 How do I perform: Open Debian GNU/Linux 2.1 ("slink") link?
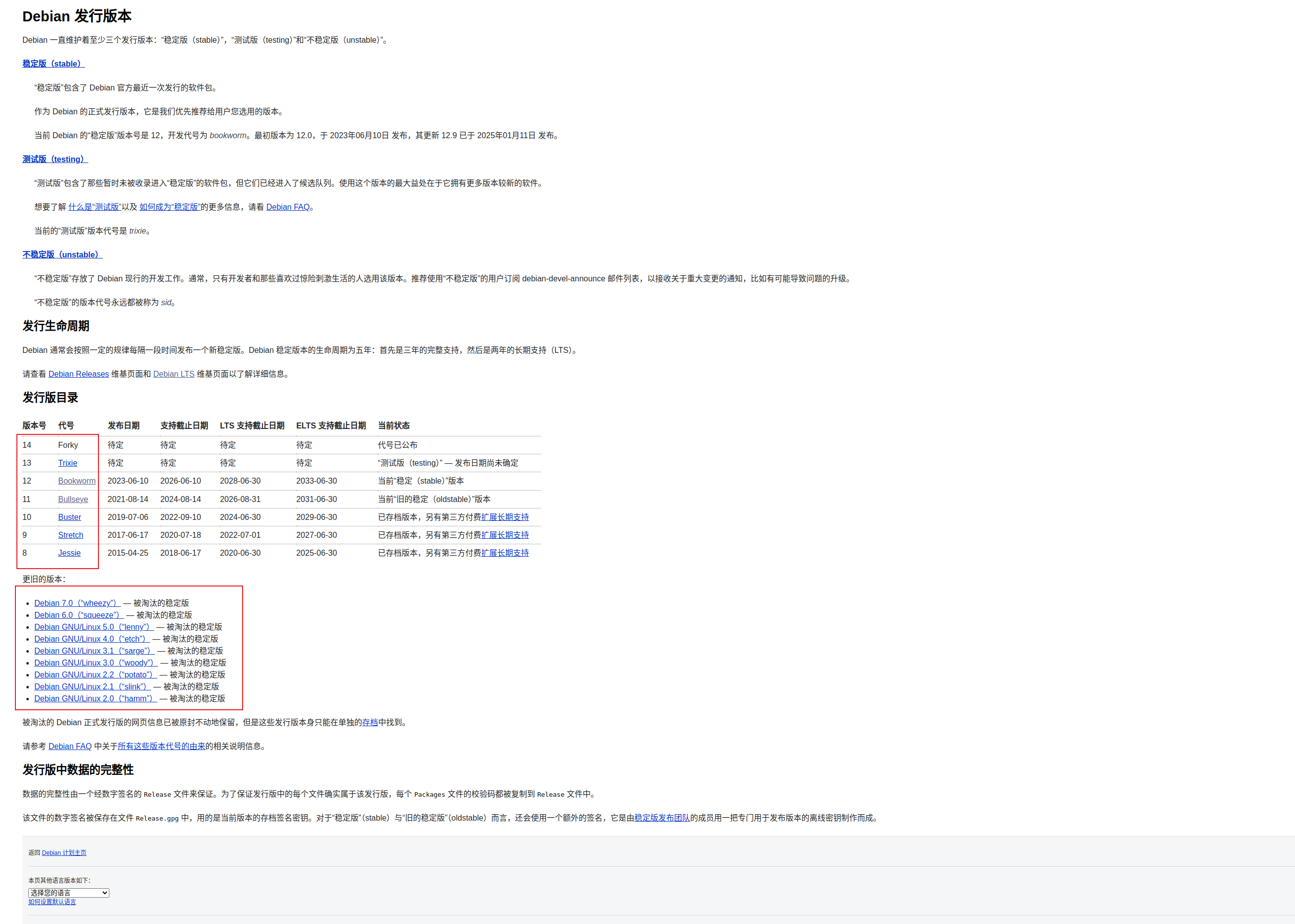click(x=92, y=687)
